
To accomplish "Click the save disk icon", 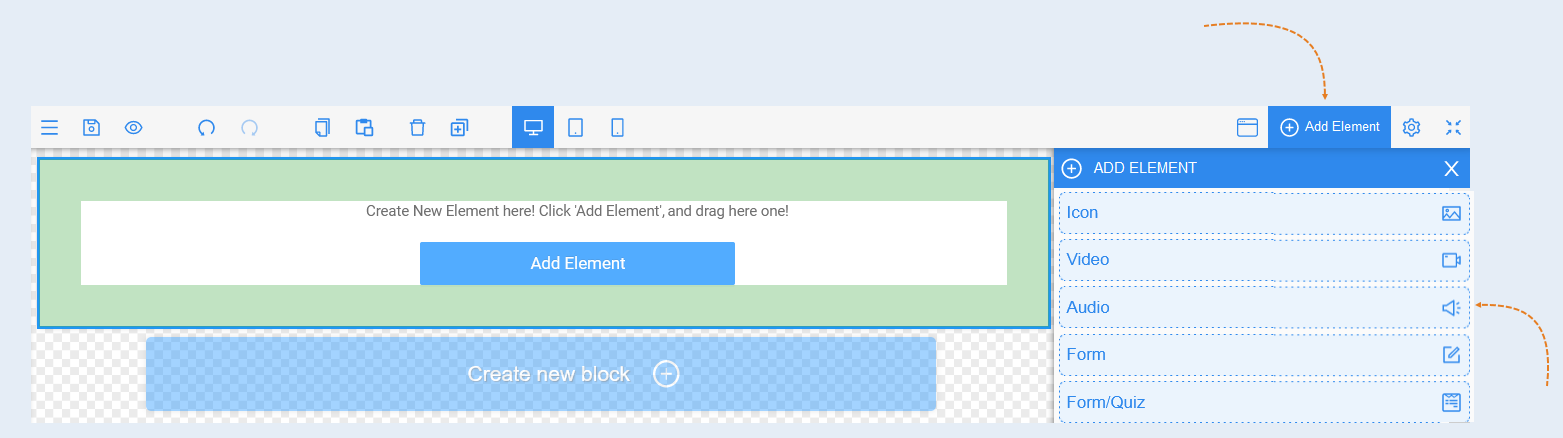I will point(91,127).
